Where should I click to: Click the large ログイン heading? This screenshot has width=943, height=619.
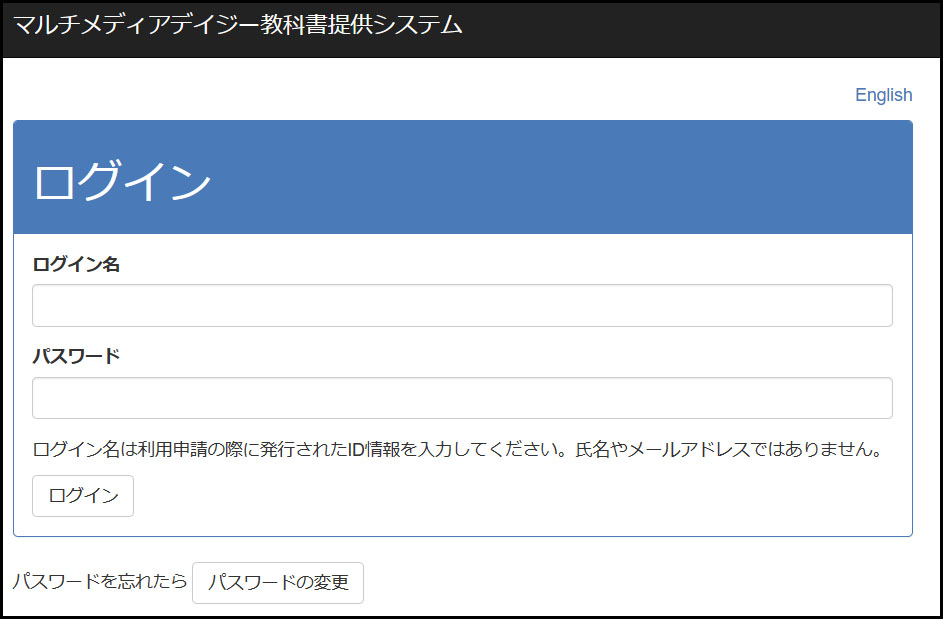click(x=122, y=182)
